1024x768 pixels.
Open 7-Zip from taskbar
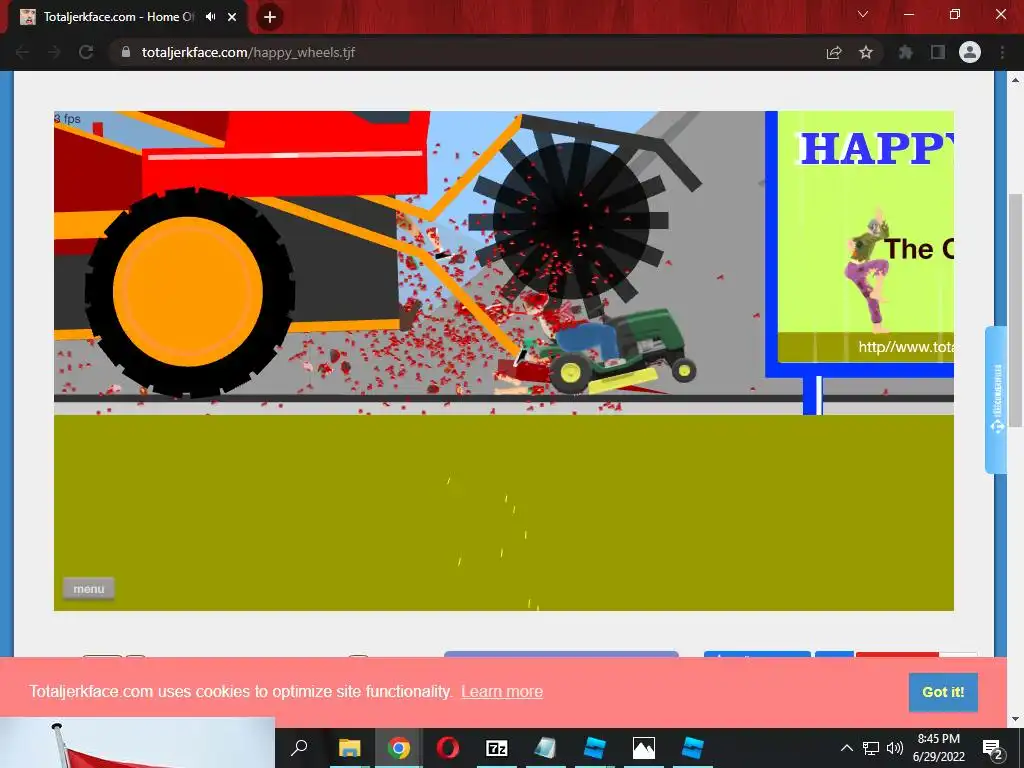coord(496,748)
